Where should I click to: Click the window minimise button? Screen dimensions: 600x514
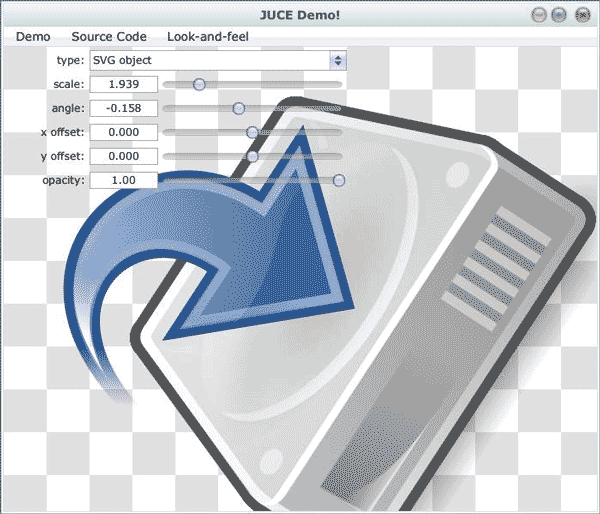click(x=539, y=15)
